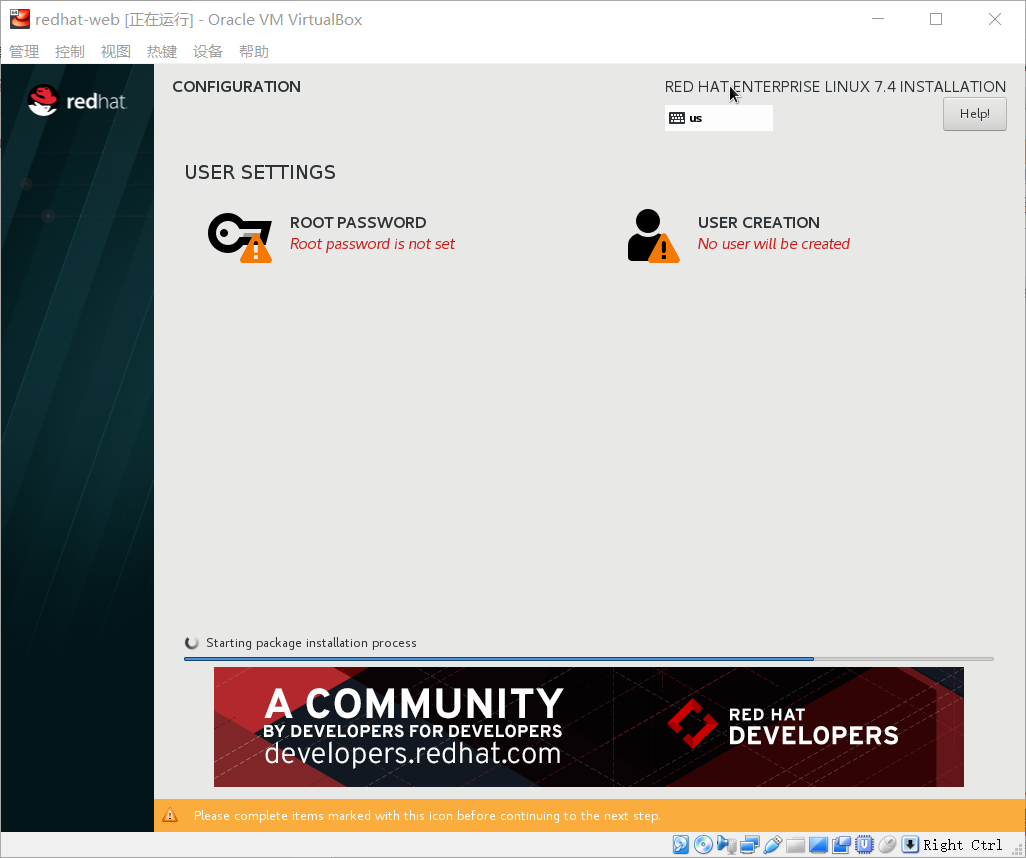Click the CONFIGURATION heading

(x=236, y=86)
